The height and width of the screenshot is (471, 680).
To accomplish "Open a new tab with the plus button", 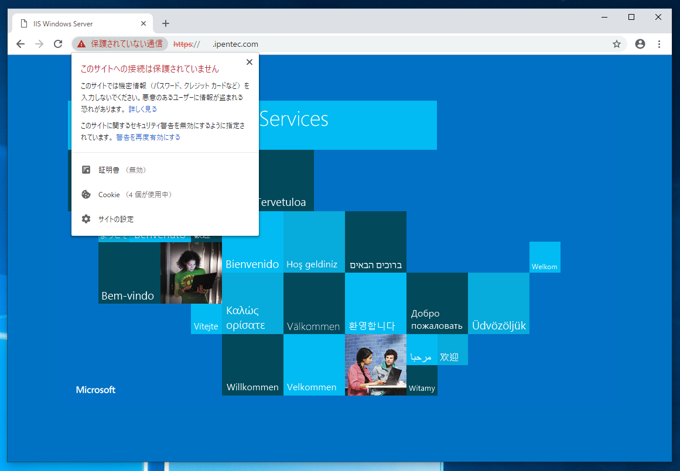I will [x=165, y=23].
